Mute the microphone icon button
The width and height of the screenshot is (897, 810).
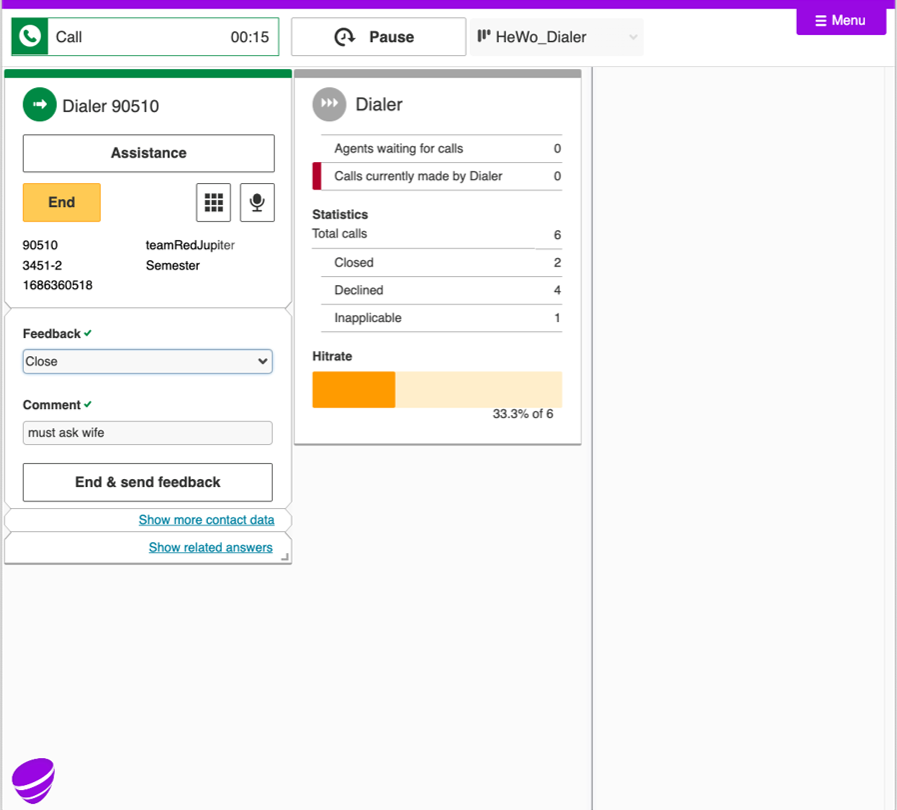click(x=257, y=203)
